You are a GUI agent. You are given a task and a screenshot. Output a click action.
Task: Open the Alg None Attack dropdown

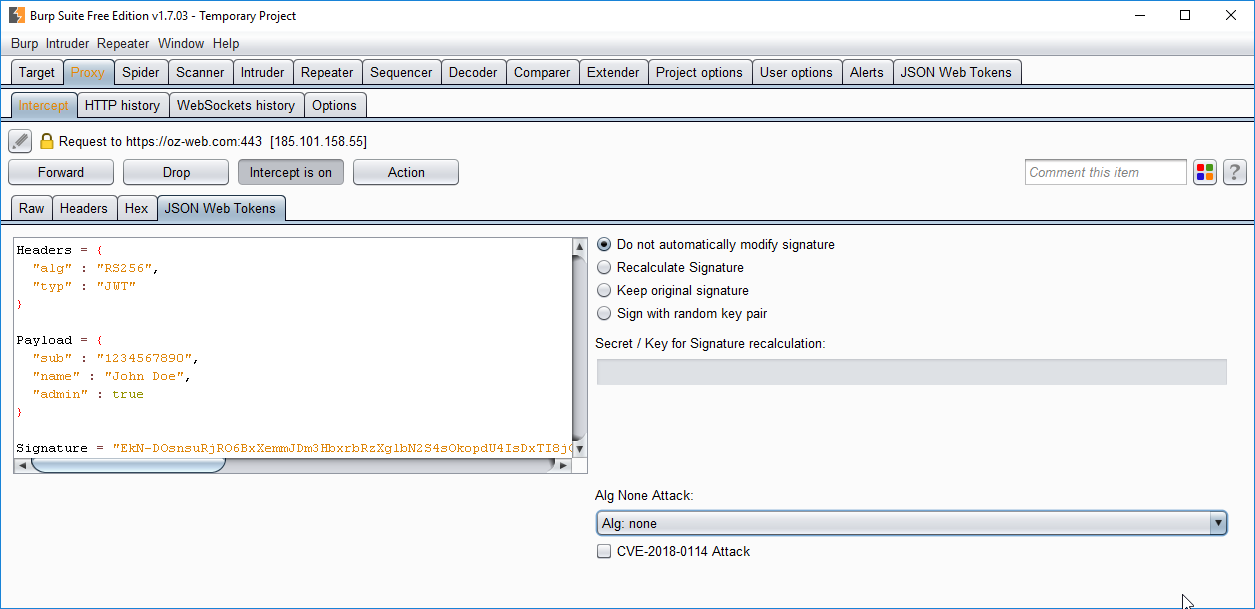911,523
